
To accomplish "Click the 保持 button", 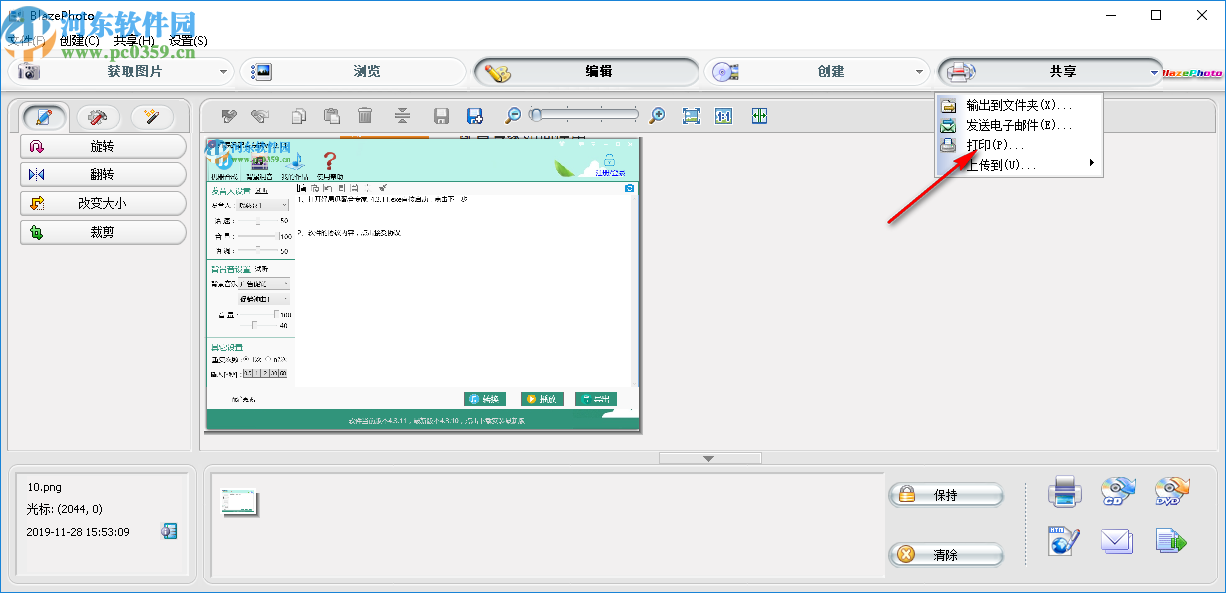I will [945, 494].
